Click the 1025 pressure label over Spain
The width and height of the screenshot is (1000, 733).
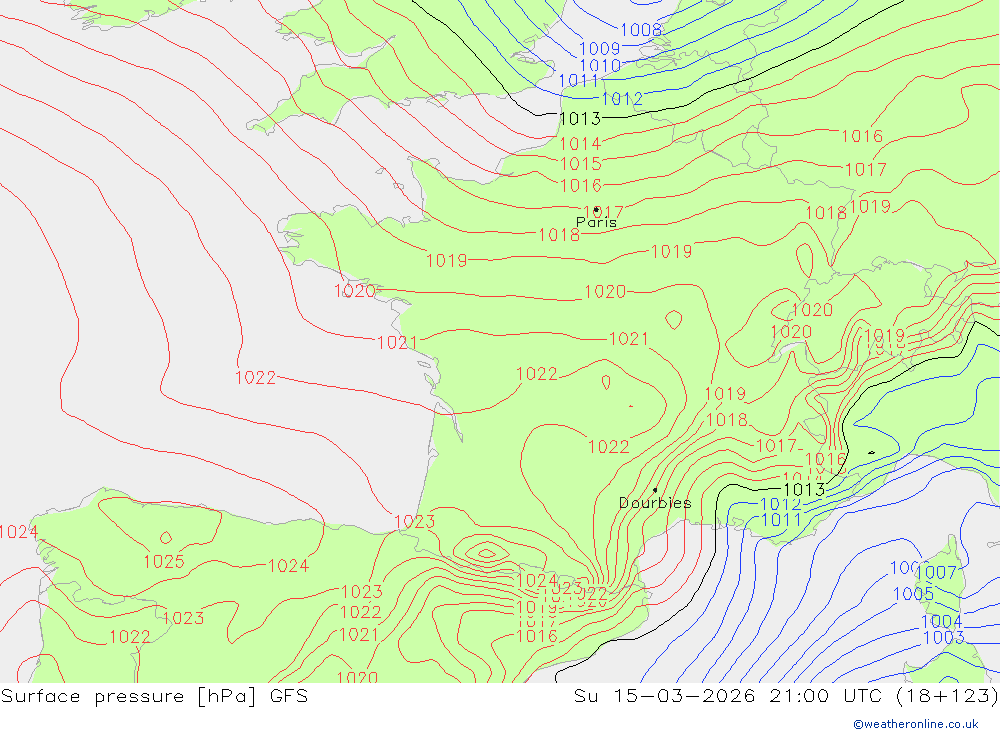164,561
